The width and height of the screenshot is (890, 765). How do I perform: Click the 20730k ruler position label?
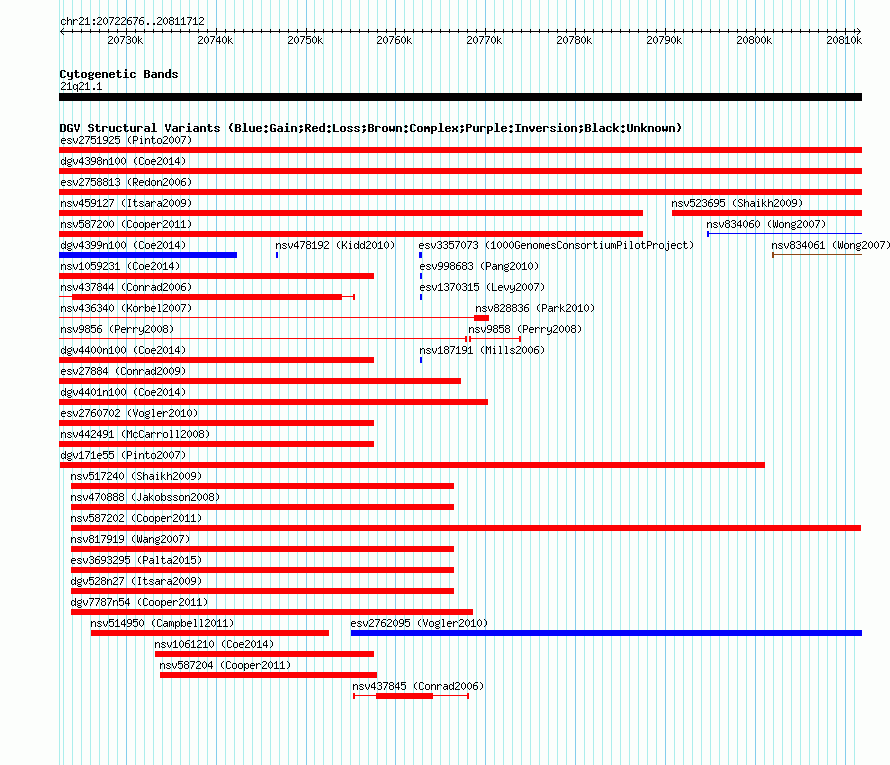pyautogui.click(x=125, y=40)
